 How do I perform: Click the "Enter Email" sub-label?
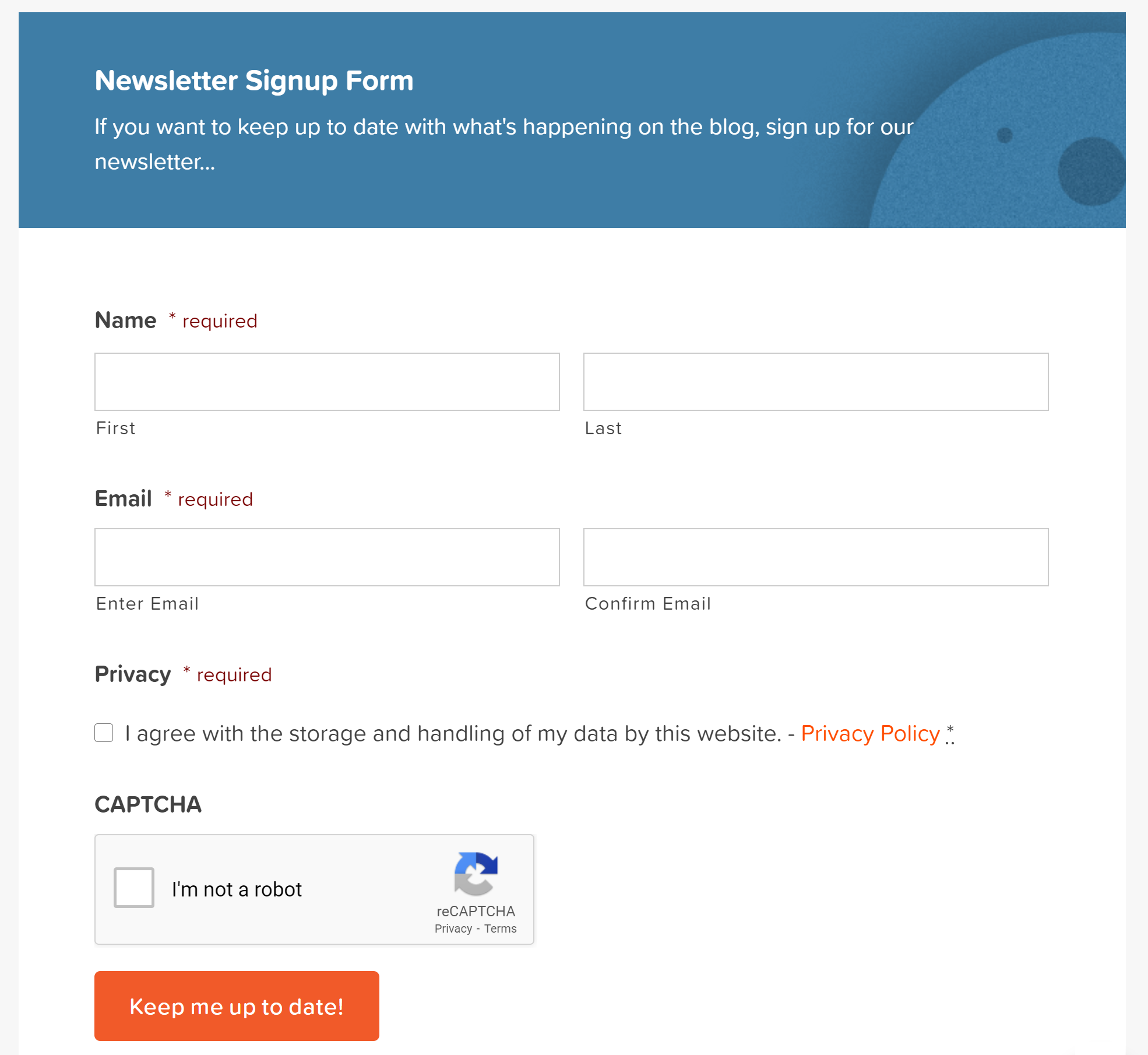point(147,603)
